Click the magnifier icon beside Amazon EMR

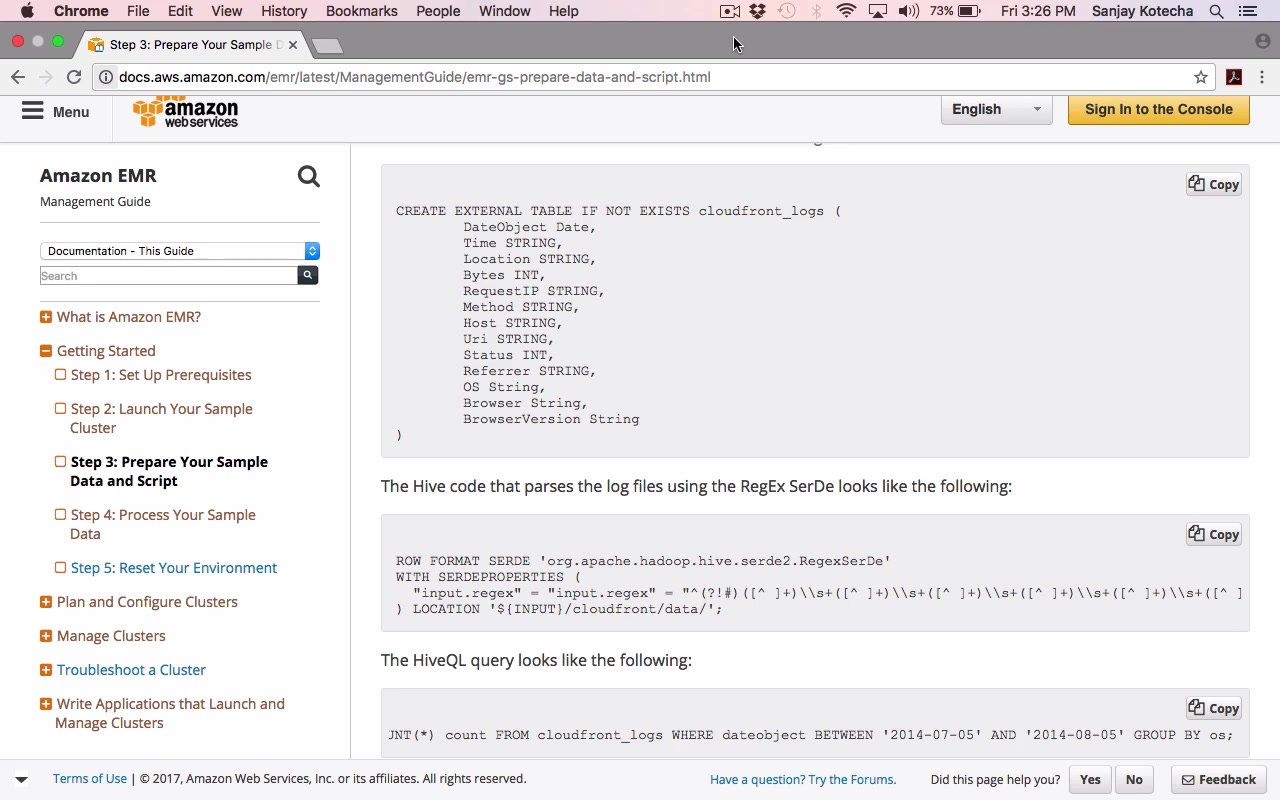[x=308, y=177]
